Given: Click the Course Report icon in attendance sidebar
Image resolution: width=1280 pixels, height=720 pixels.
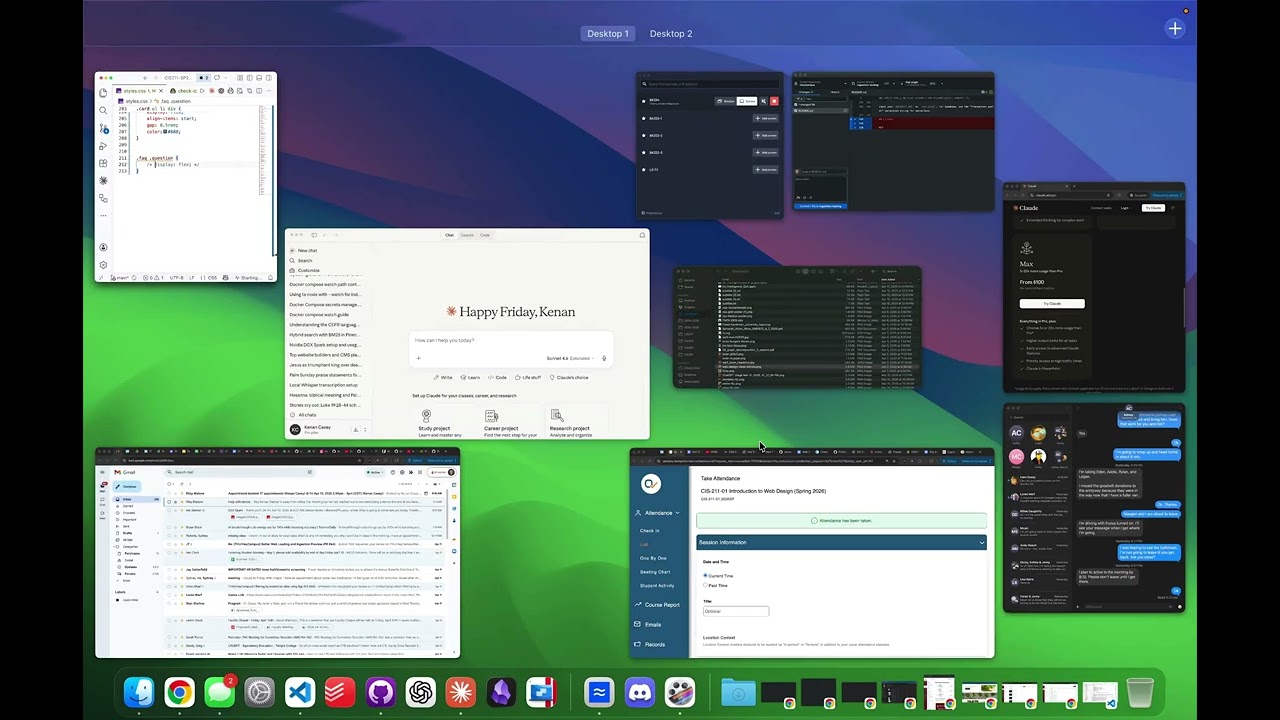Looking at the screenshot, I should [637, 605].
